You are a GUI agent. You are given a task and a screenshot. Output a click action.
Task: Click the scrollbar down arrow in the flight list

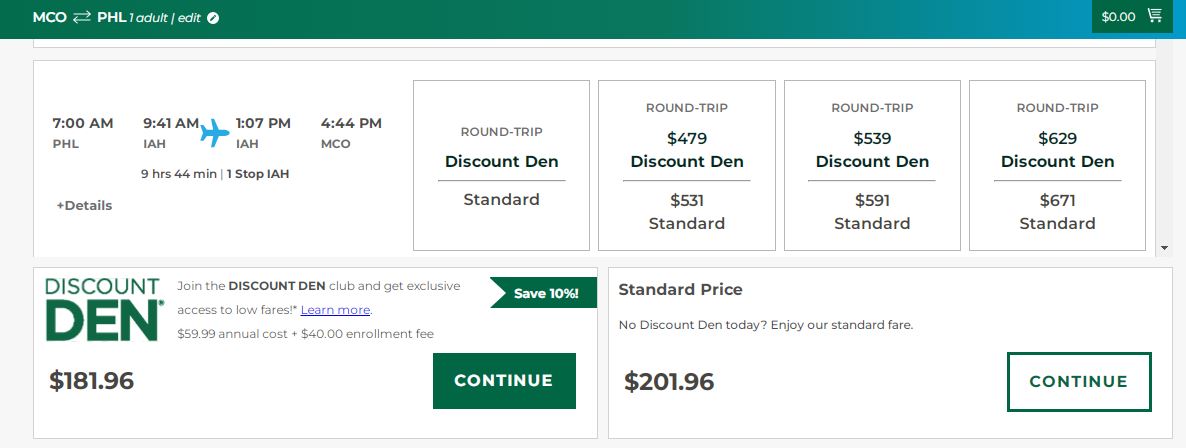pos(1163,247)
